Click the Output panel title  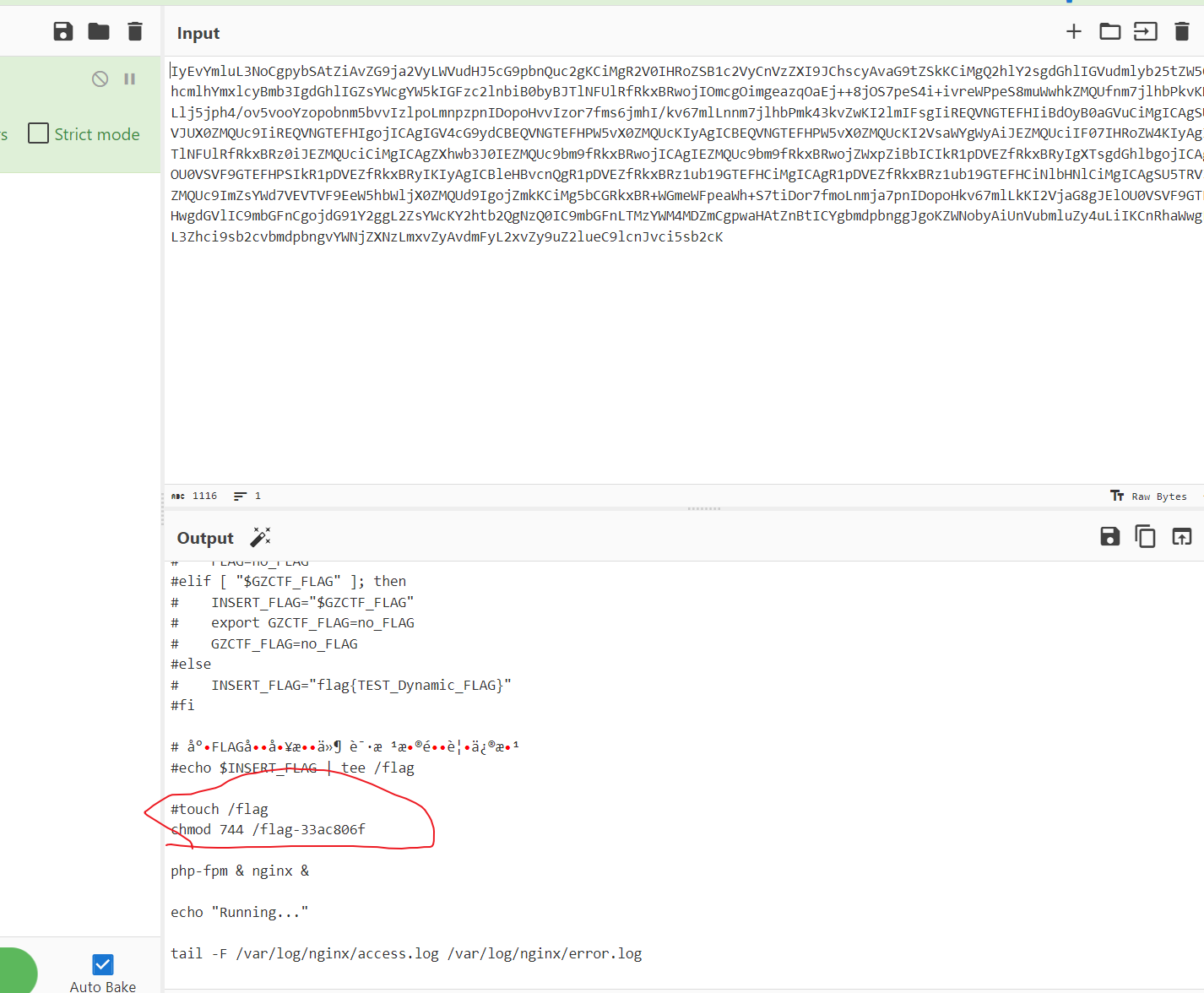205,538
